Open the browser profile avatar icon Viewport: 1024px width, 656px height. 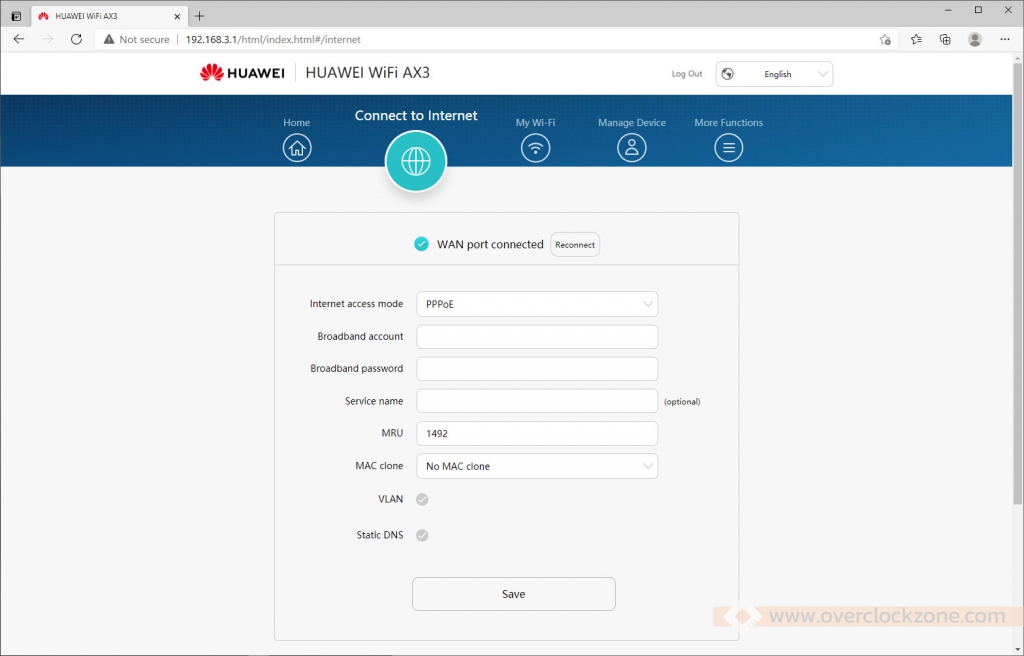[975, 39]
